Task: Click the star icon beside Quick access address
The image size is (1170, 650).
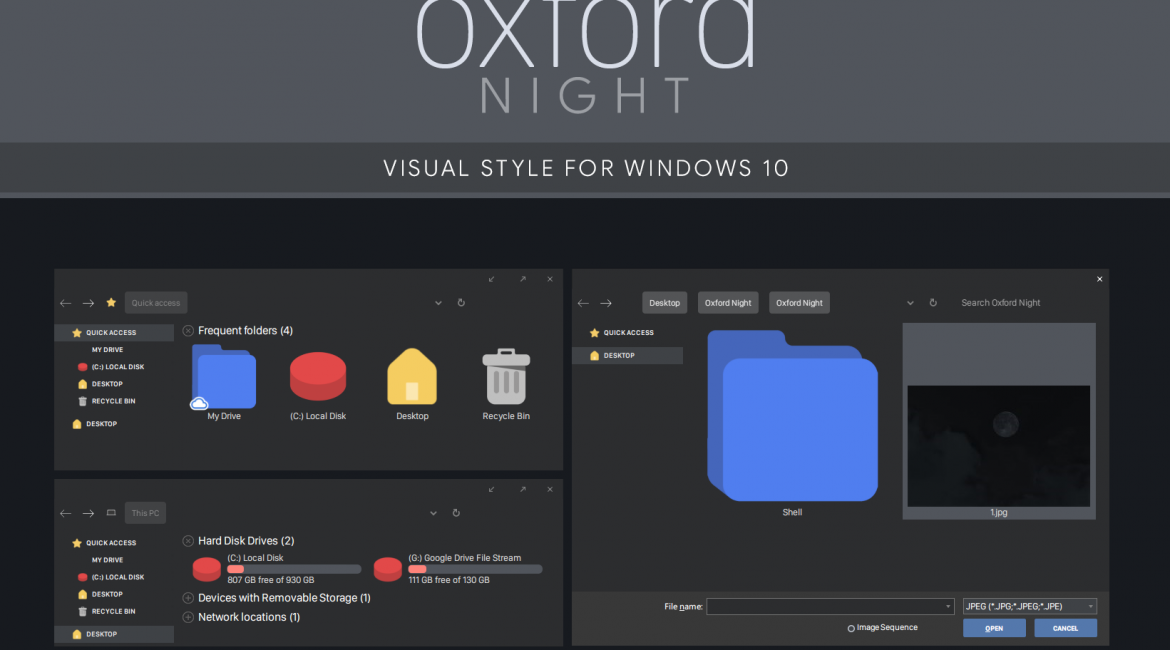Action: point(111,302)
